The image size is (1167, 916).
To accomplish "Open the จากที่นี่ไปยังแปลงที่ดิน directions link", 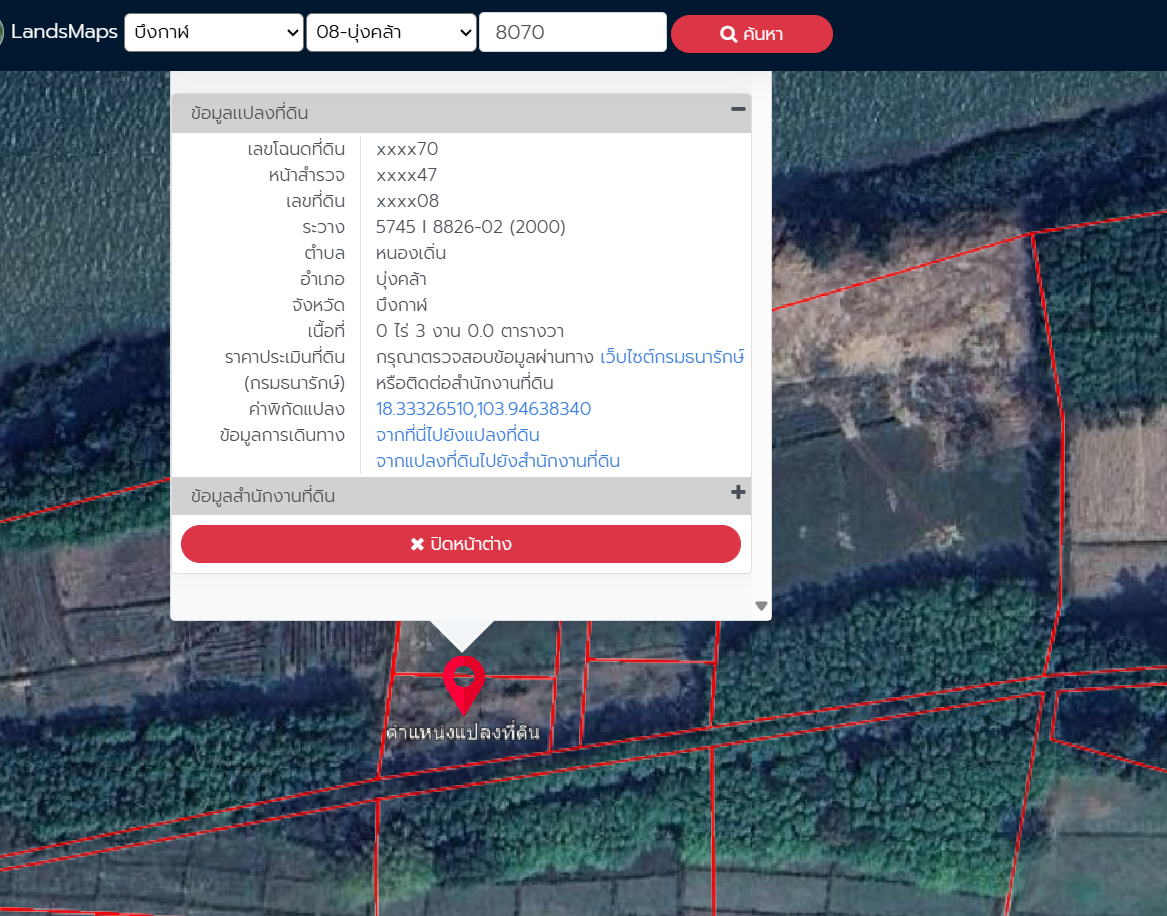I will (x=458, y=435).
